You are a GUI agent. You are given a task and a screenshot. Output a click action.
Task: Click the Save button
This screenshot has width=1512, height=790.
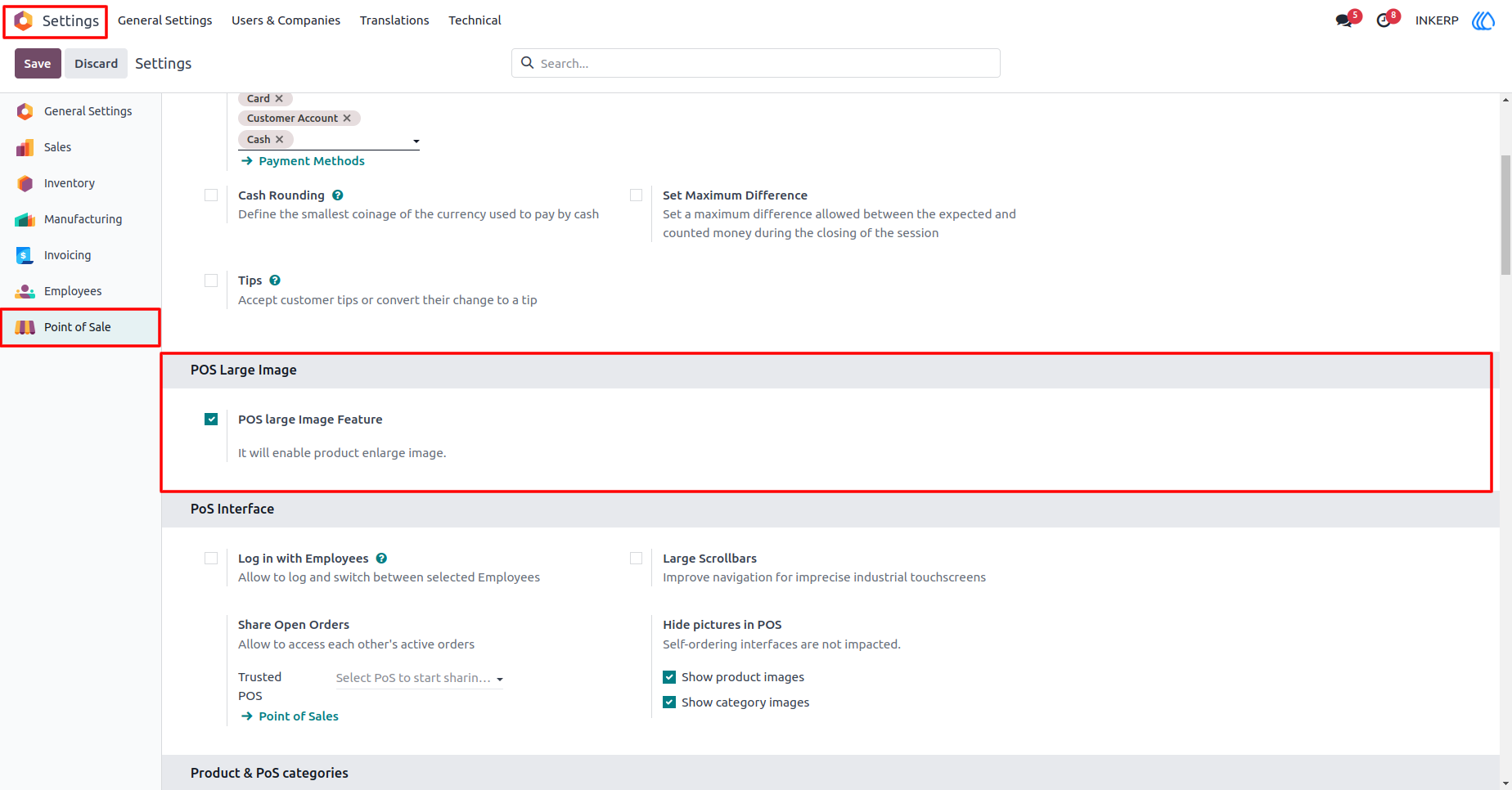pos(38,64)
